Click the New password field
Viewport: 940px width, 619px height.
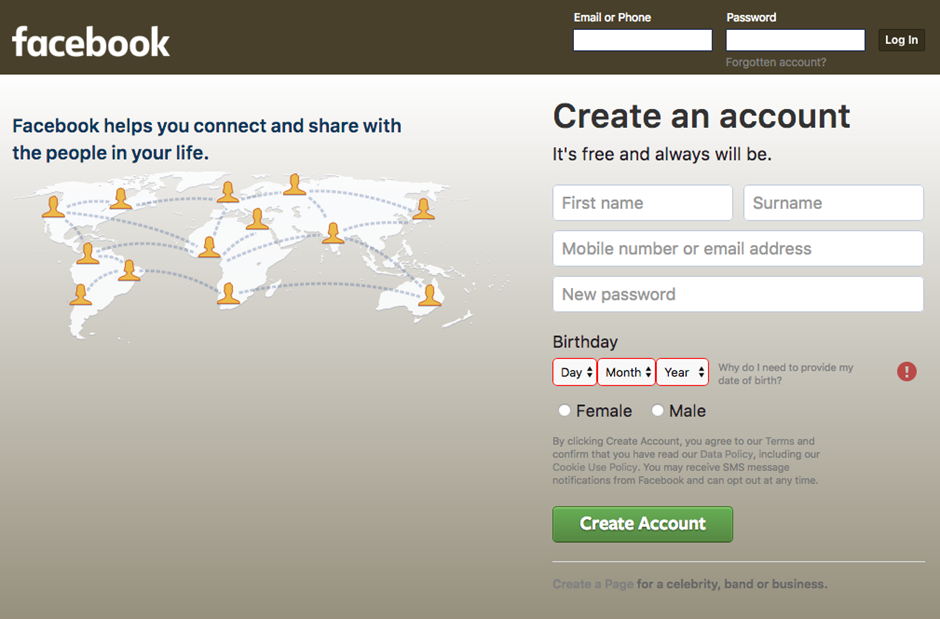click(738, 295)
